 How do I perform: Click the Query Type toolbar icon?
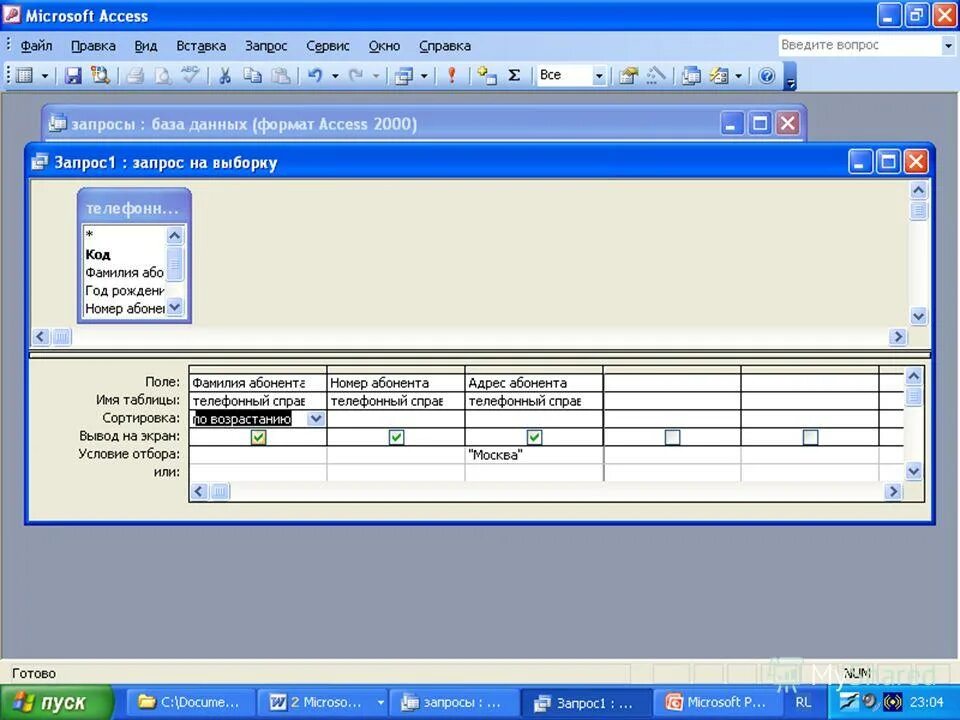click(x=404, y=76)
